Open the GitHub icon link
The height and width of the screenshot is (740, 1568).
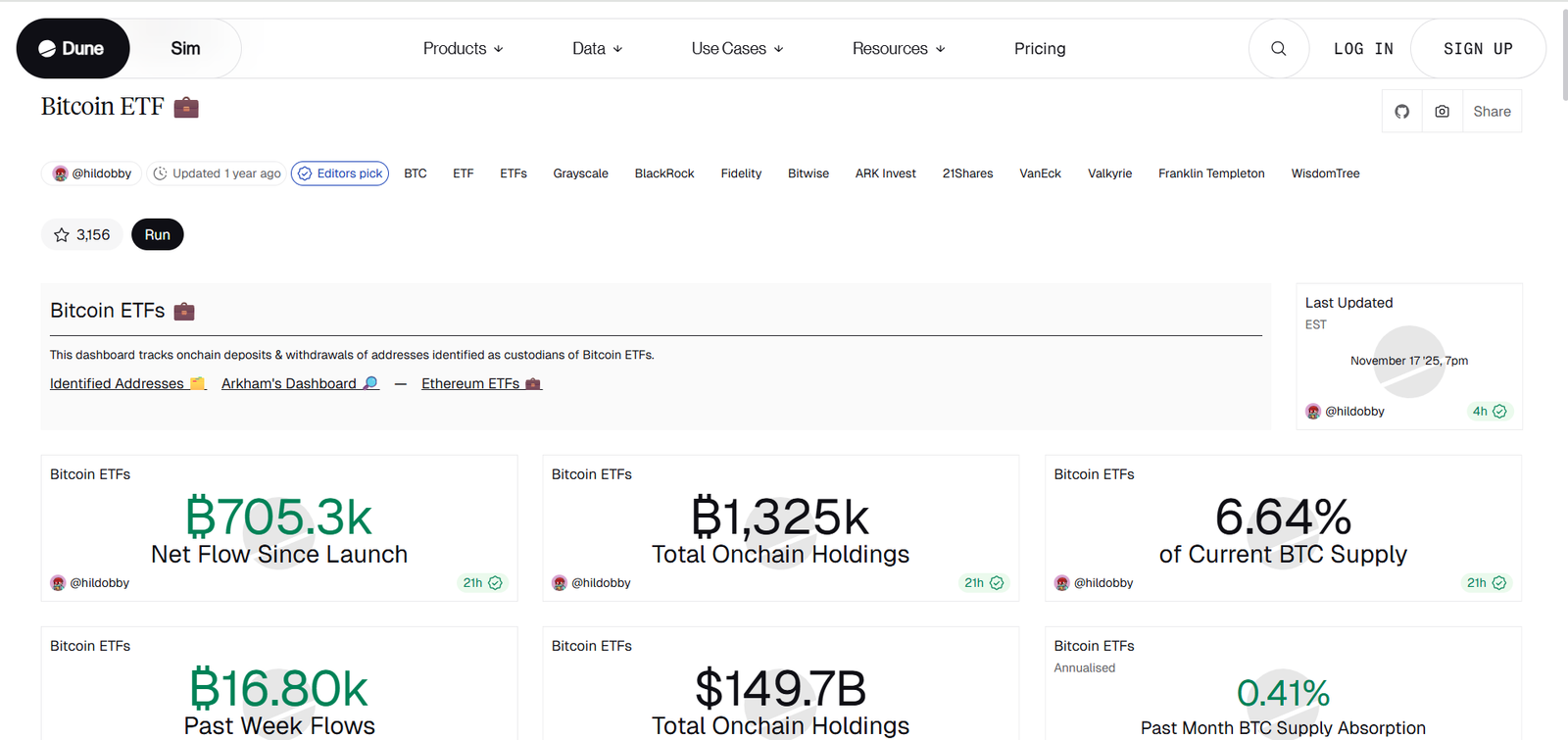point(1401,112)
